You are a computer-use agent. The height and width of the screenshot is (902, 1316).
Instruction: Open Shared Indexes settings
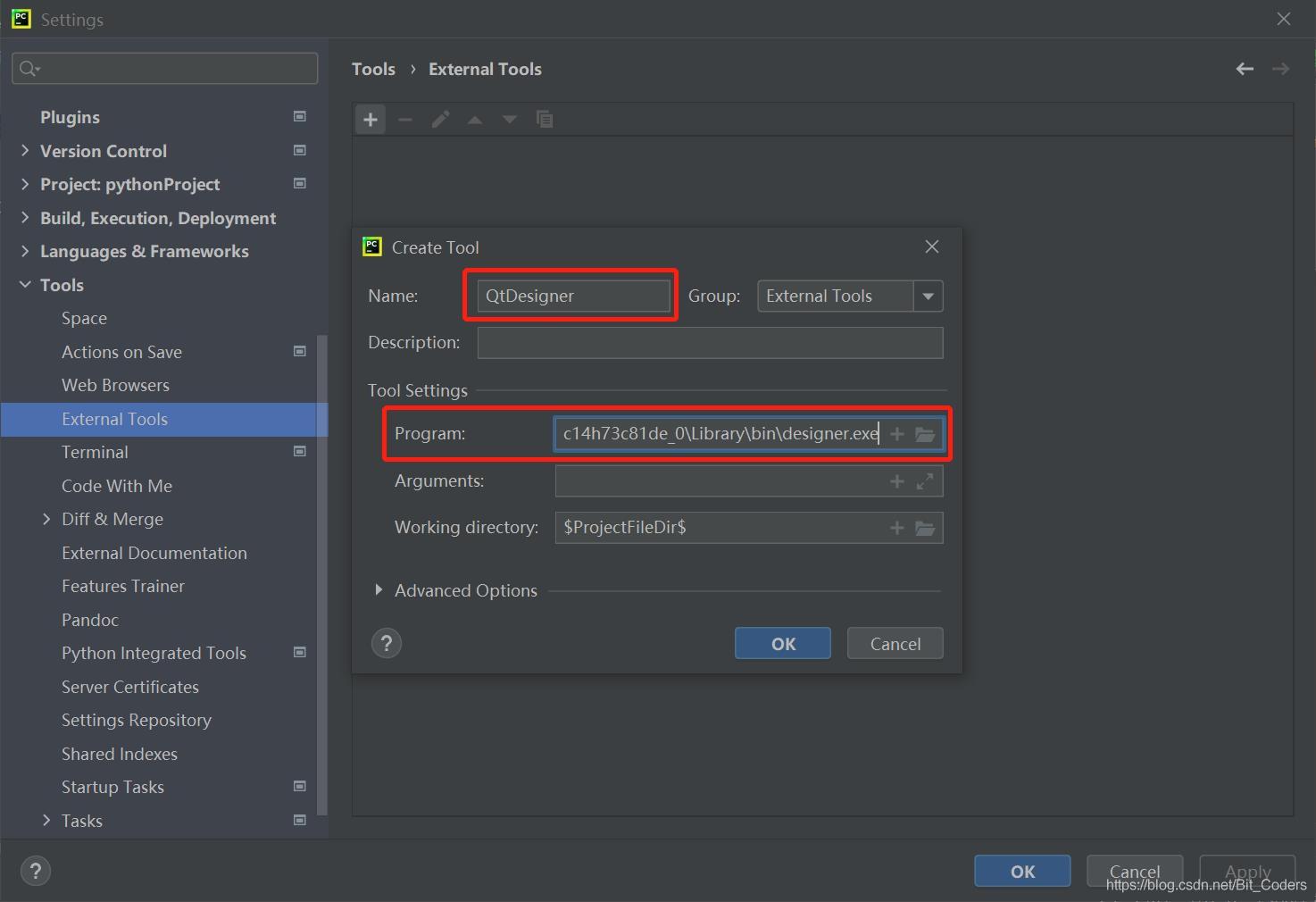tap(120, 754)
